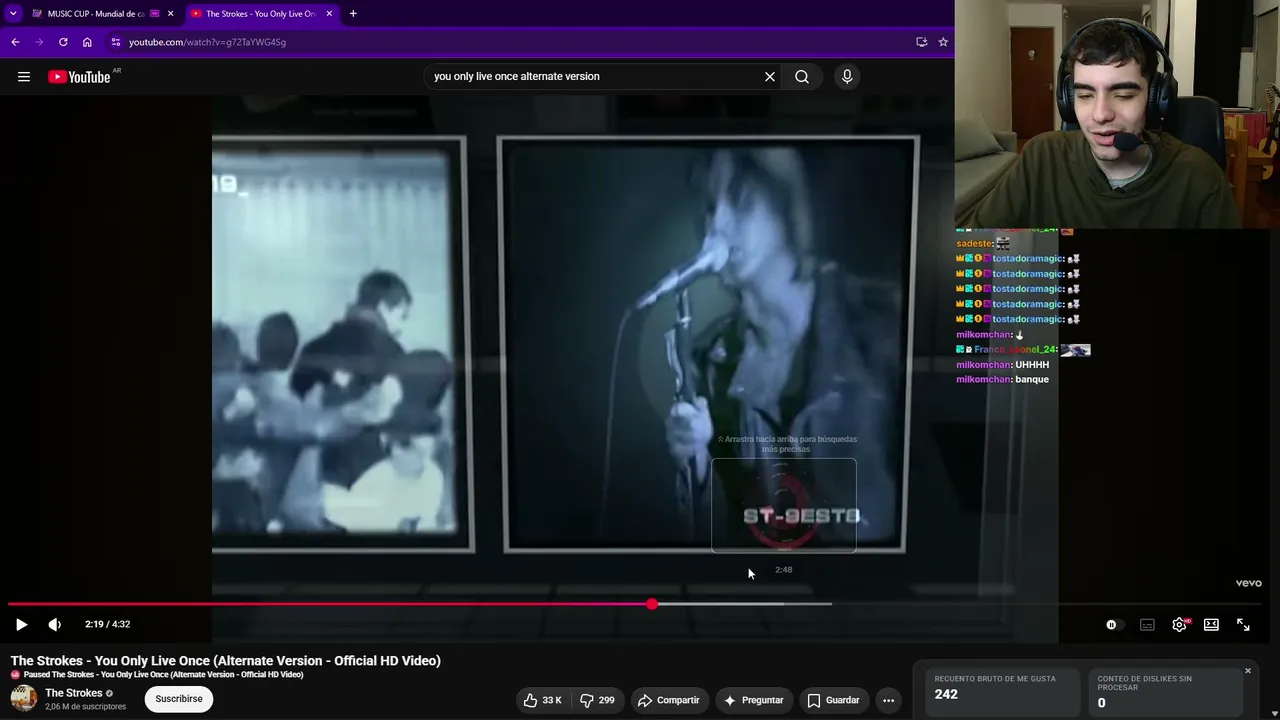Open a new browser tab
1280x720 pixels.
point(353,14)
